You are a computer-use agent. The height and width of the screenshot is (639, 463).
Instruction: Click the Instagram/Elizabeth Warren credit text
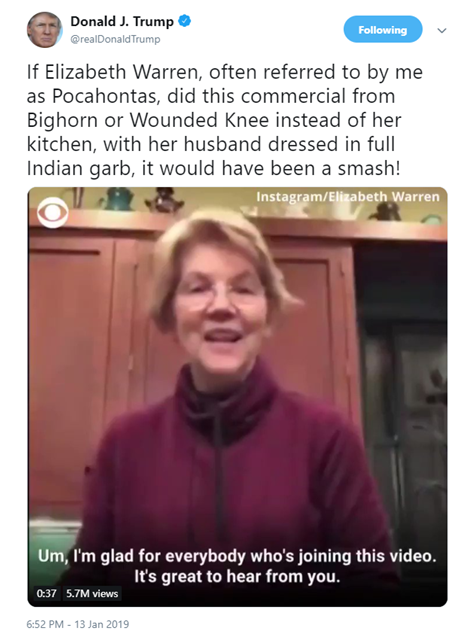tap(348, 197)
